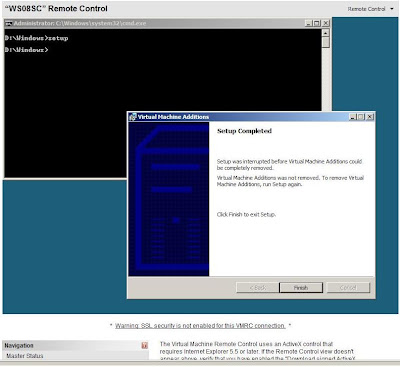Click the cmd scrollbar up arrow
Viewport: 400px width, 367px height.
(326, 33)
